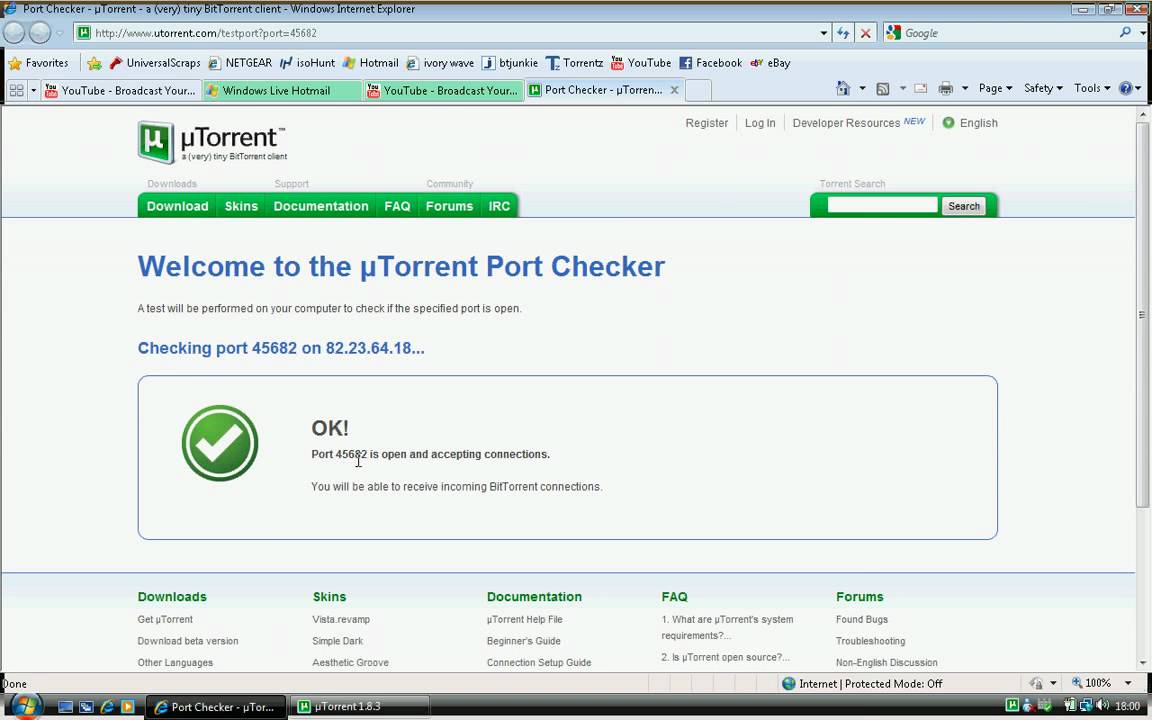Open the Safety menu
The height and width of the screenshot is (720, 1152).
coord(1043,88)
